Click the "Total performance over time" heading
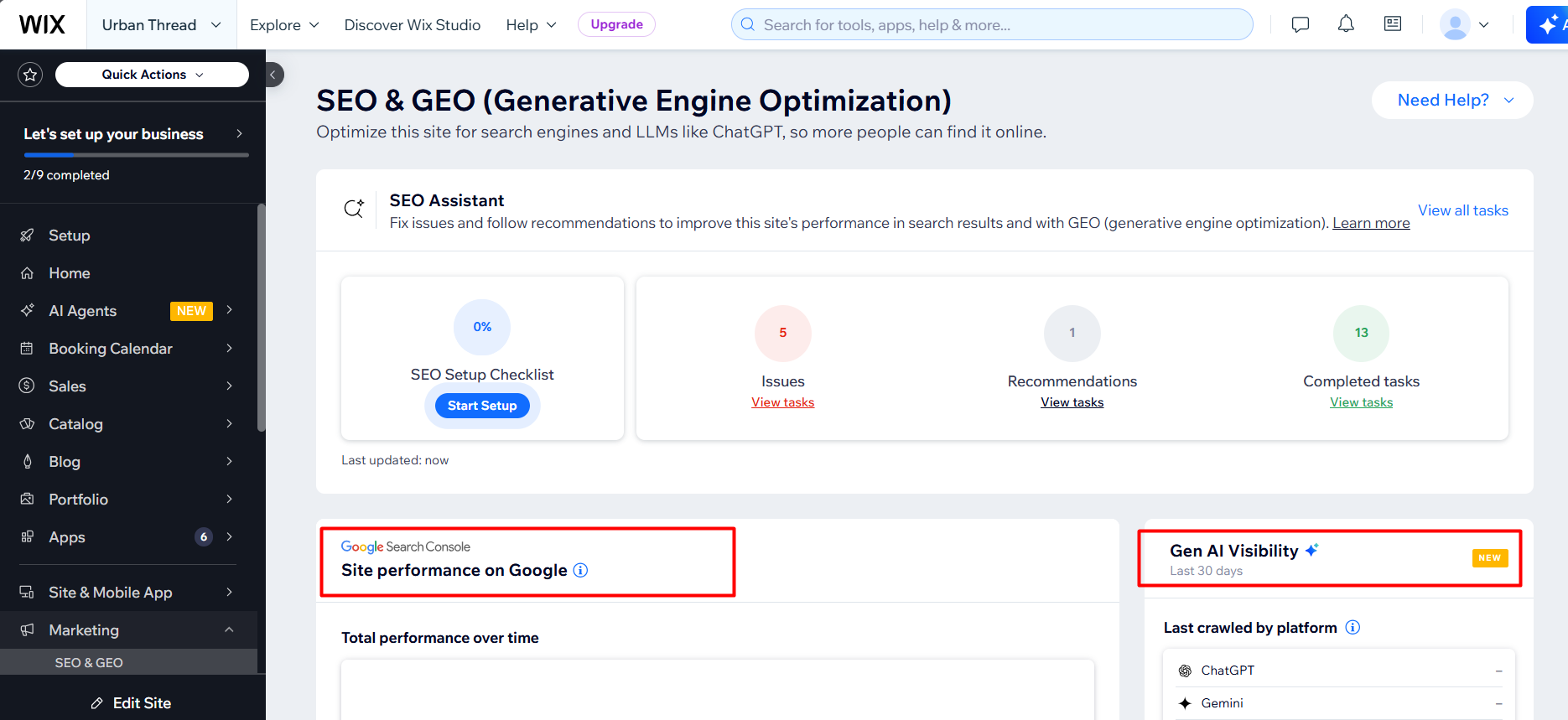1568x720 pixels. coord(440,638)
